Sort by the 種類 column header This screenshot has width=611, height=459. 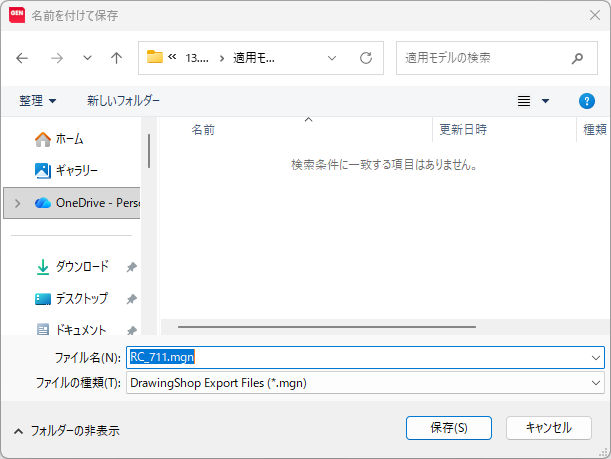(595, 130)
